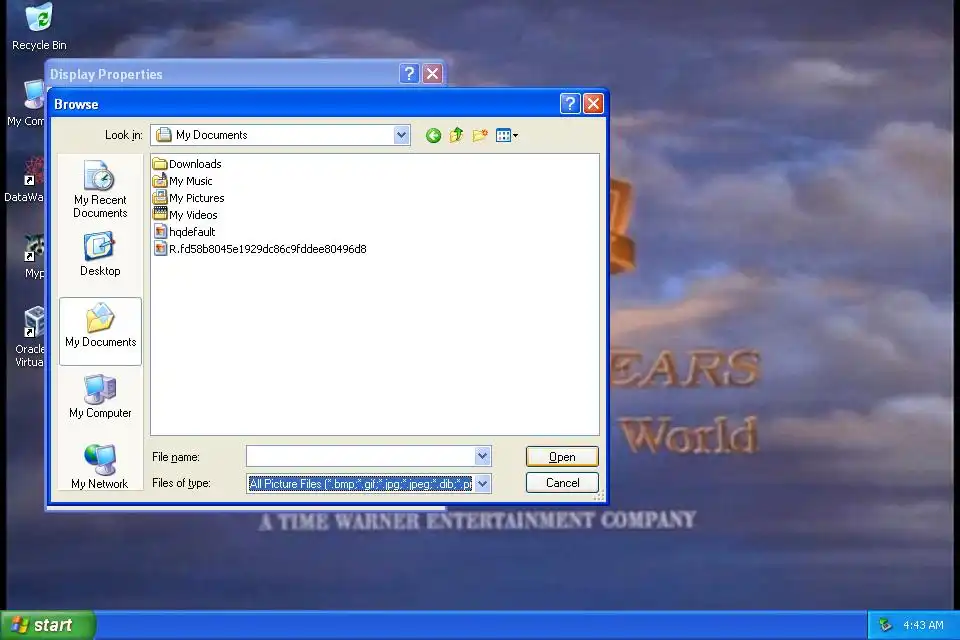Select My Computer in the places bar
This screenshot has width=960, height=640.
[x=100, y=397]
